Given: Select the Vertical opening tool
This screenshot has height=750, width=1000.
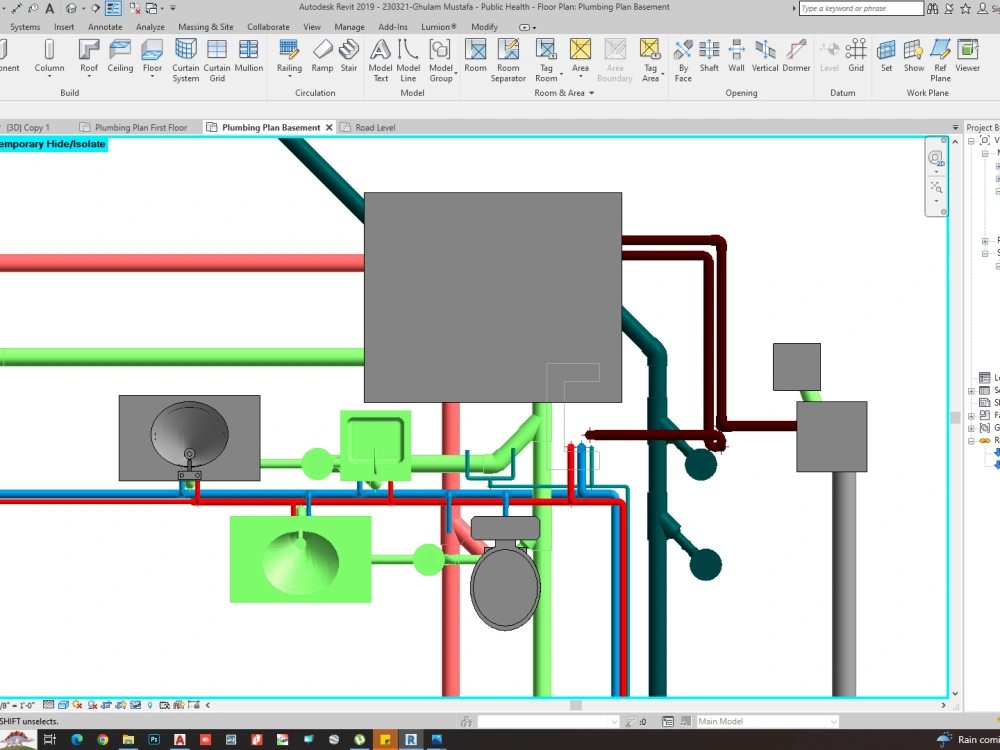Looking at the screenshot, I should point(765,56).
